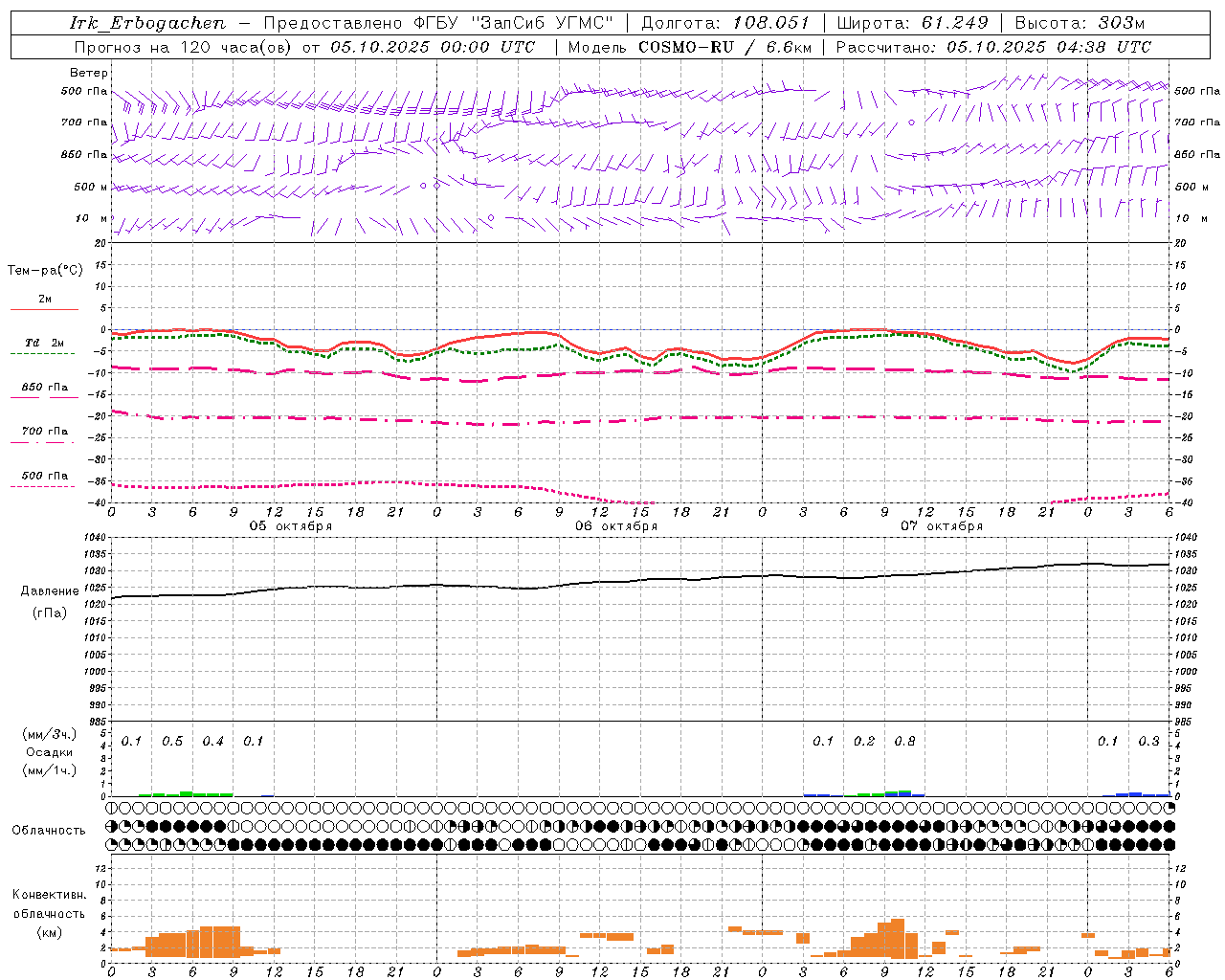Click the Широта: 61.249 field
Image resolution: width=1225 pixels, height=980 pixels.
(x=912, y=23)
